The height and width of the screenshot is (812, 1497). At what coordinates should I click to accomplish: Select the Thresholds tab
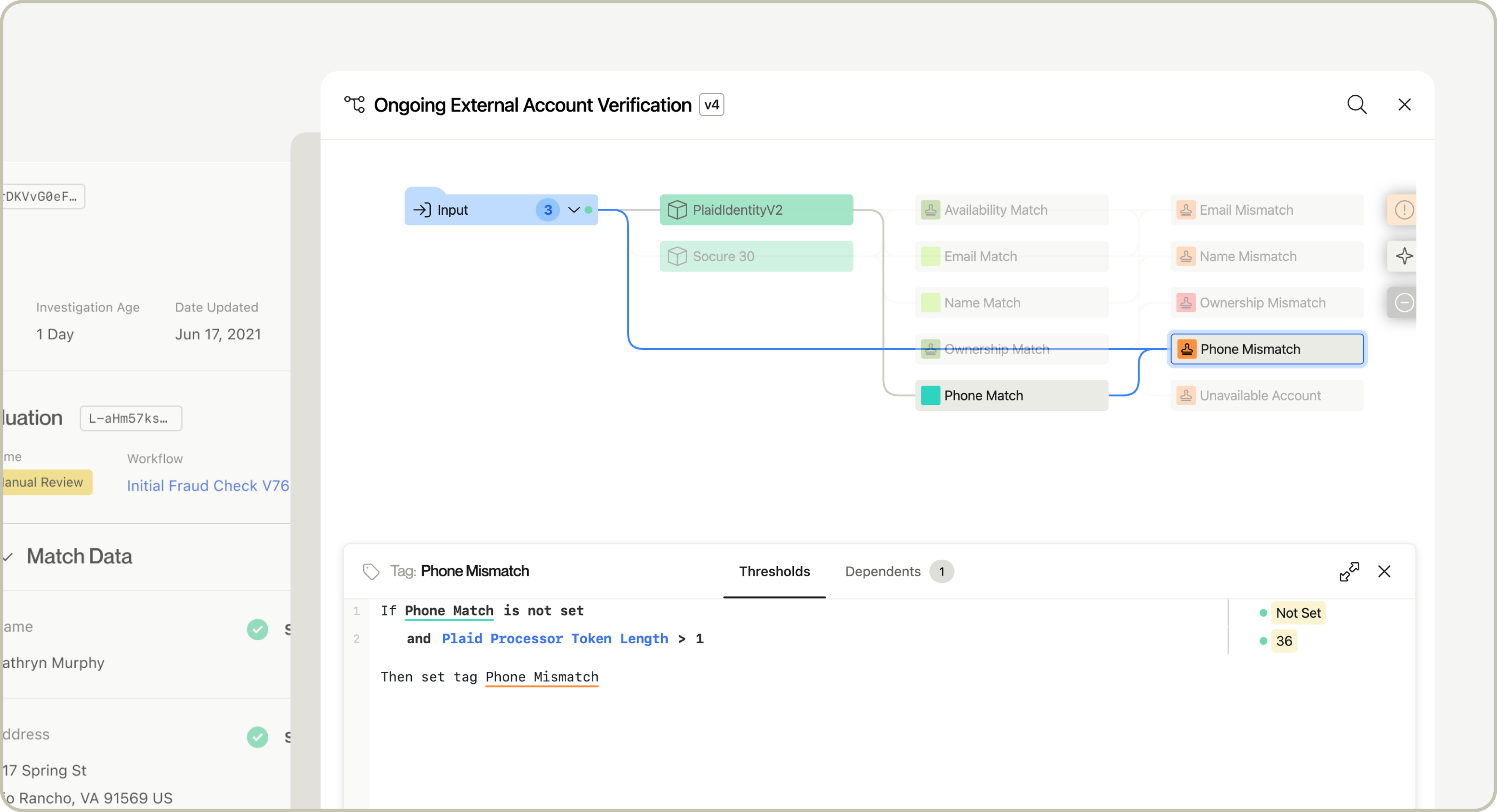774,572
